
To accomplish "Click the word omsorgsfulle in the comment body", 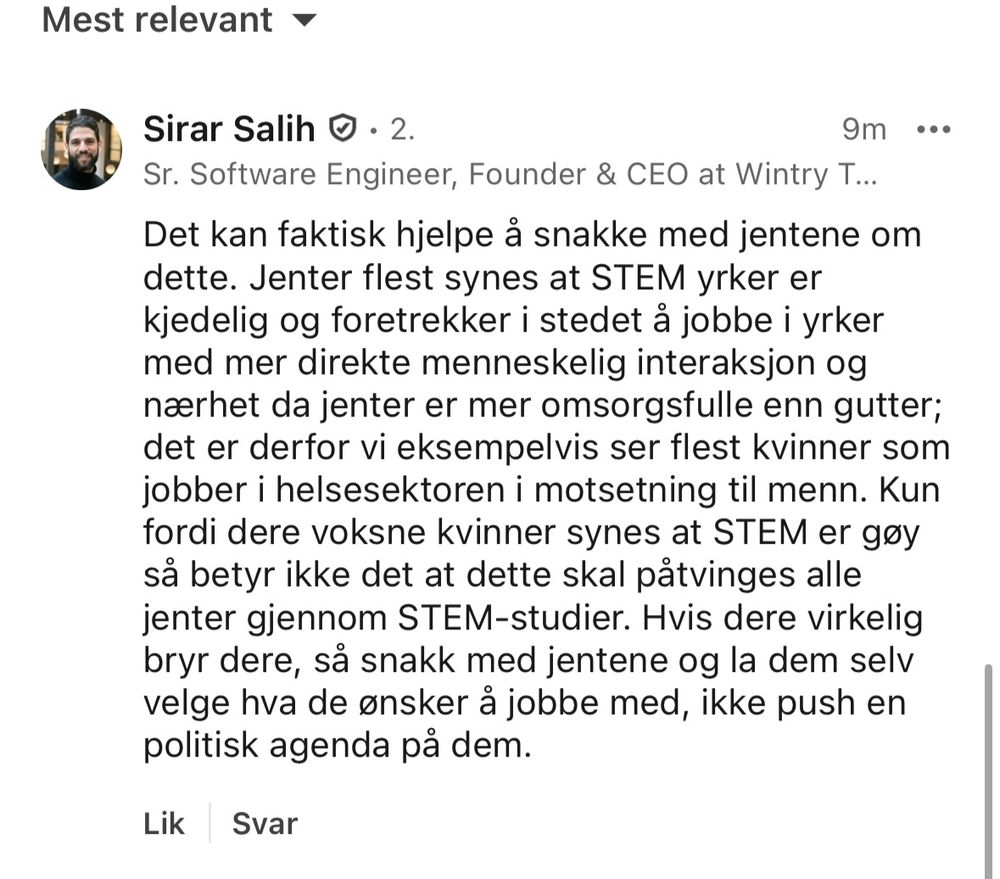I will click(x=647, y=406).
